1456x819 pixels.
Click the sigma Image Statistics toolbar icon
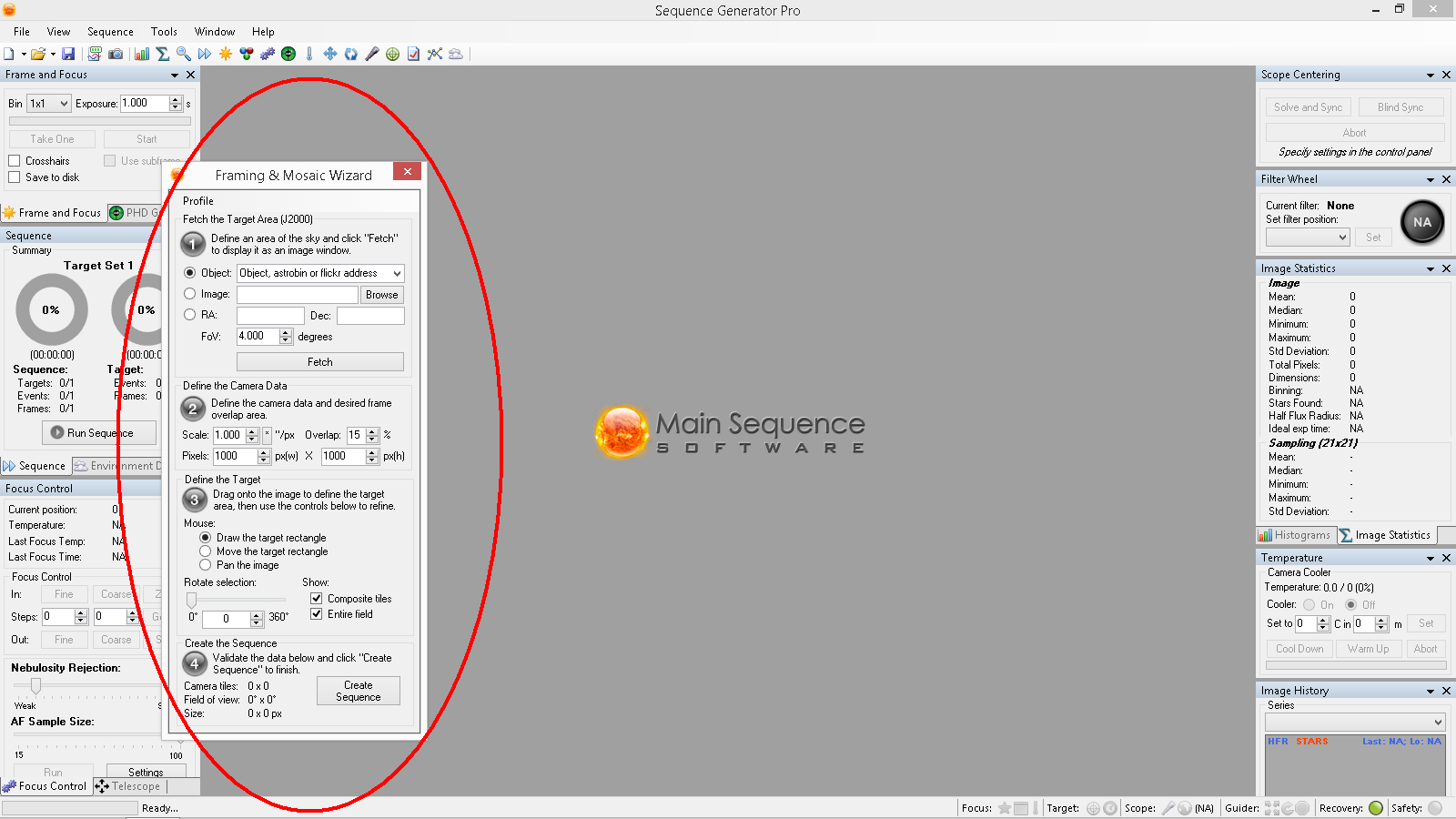[x=163, y=55]
